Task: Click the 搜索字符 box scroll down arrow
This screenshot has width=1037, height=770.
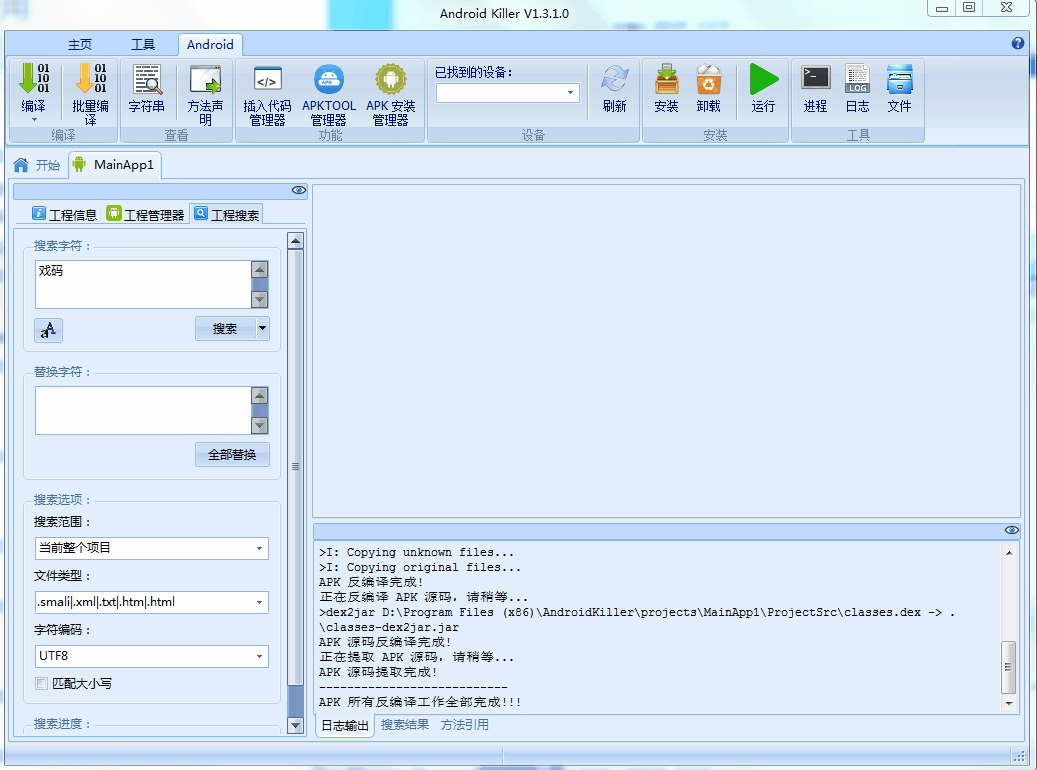Action: (x=260, y=300)
